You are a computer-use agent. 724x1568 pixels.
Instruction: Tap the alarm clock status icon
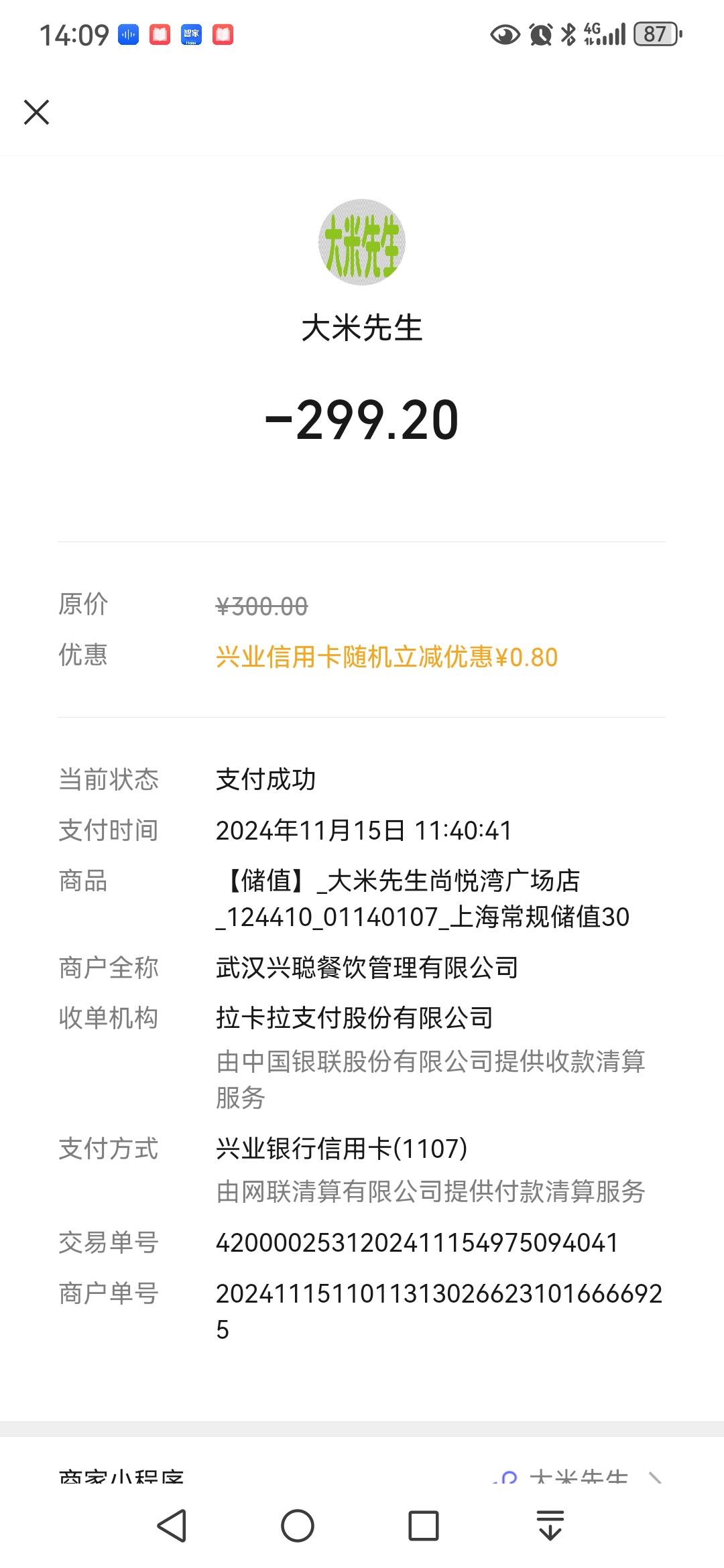click(540, 34)
